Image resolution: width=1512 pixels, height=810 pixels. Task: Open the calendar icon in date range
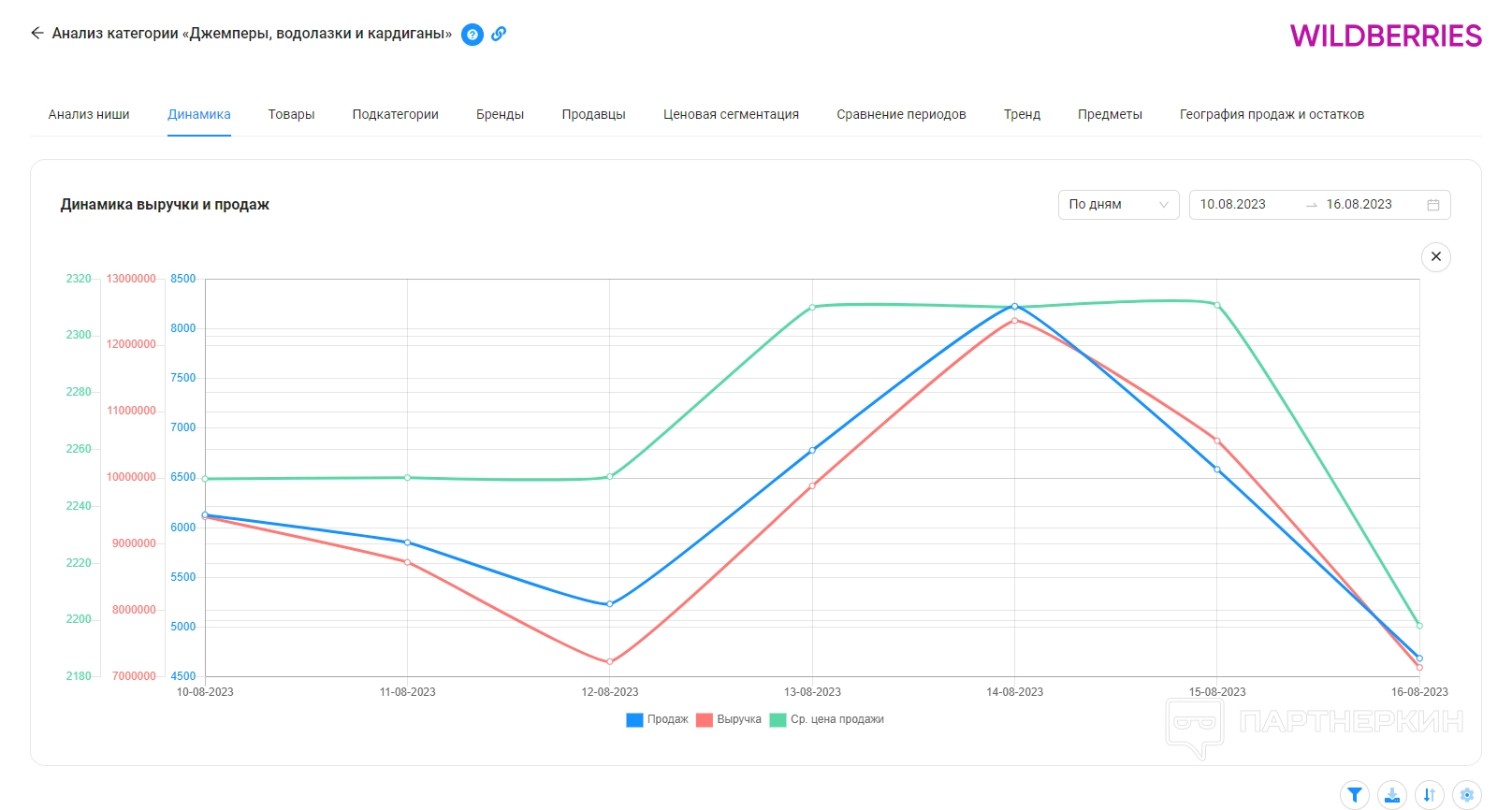pos(1432,205)
